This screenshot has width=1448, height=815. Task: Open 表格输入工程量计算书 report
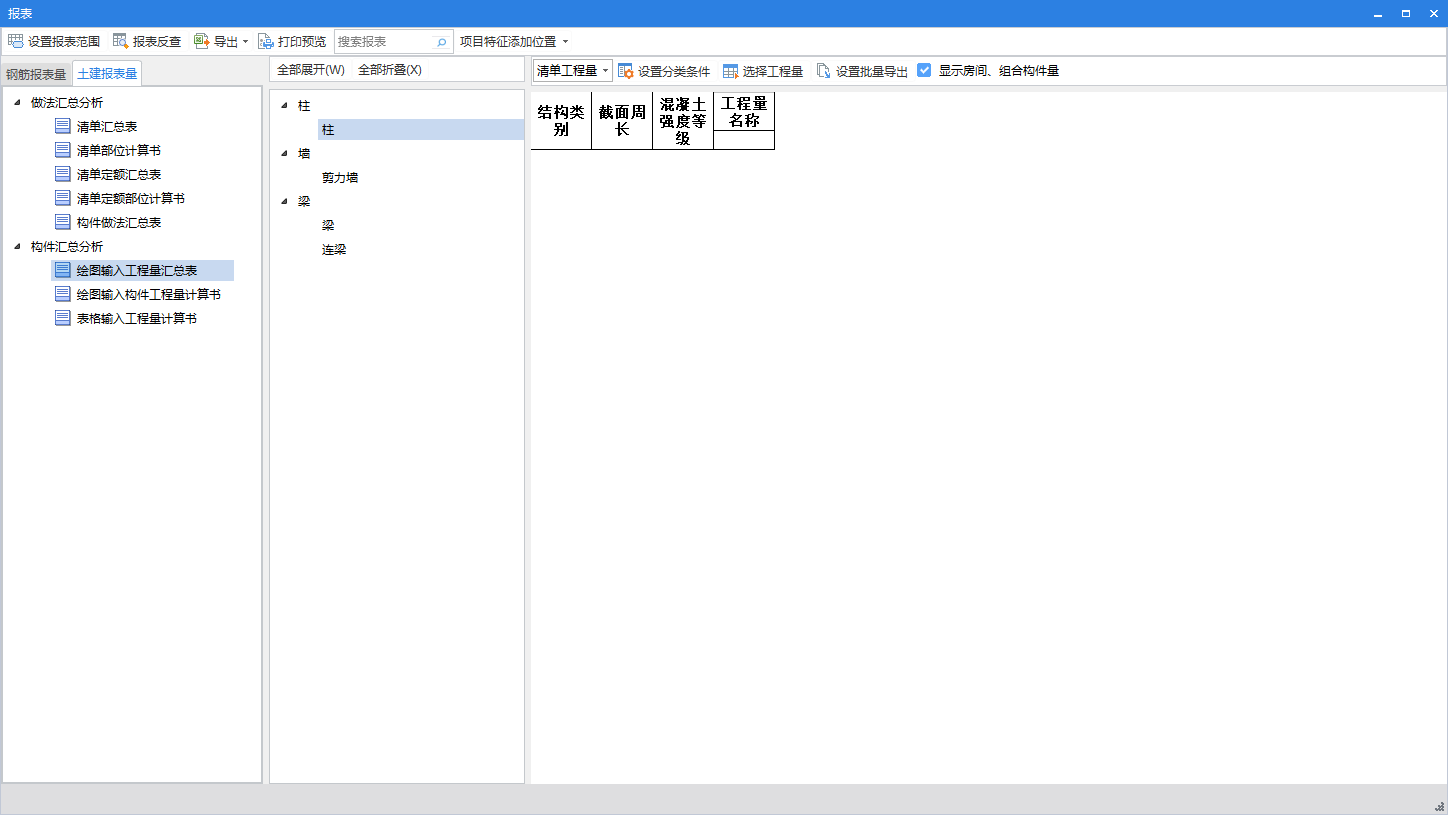[137, 318]
